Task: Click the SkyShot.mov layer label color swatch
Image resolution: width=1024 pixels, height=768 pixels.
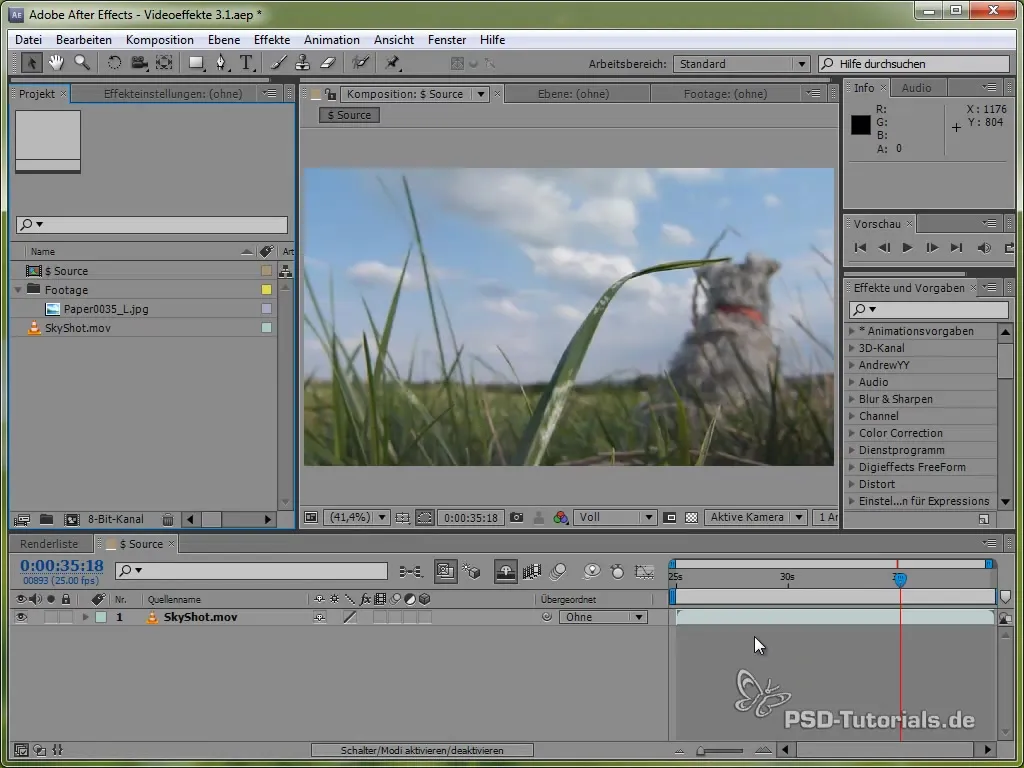Action: [101, 617]
